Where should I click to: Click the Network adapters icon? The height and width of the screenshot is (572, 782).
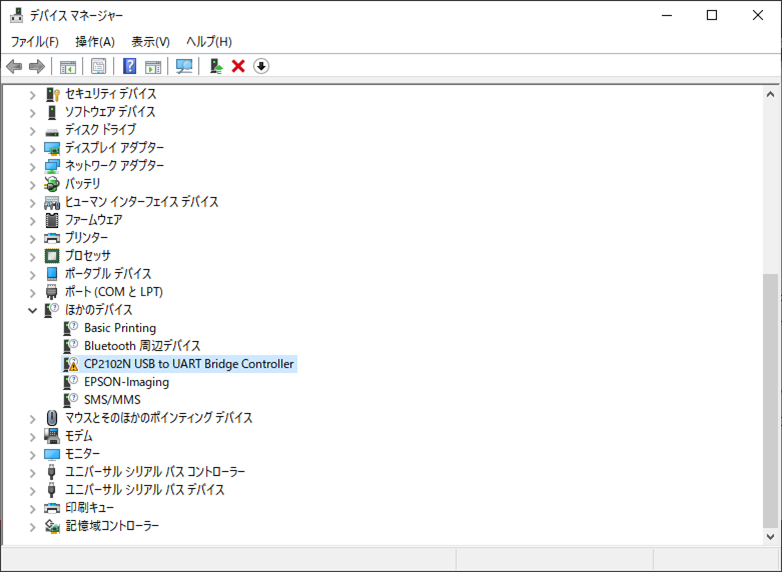tap(52, 166)
